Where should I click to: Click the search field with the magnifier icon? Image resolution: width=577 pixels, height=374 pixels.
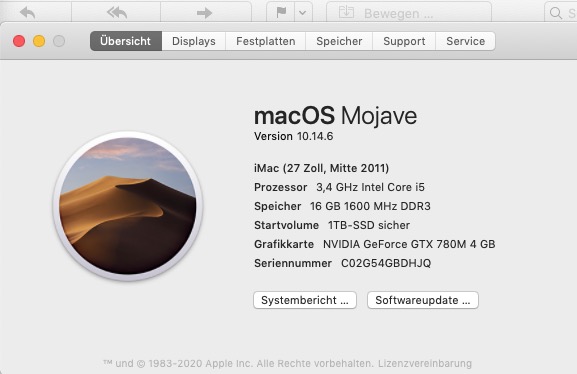pos(561,13)
